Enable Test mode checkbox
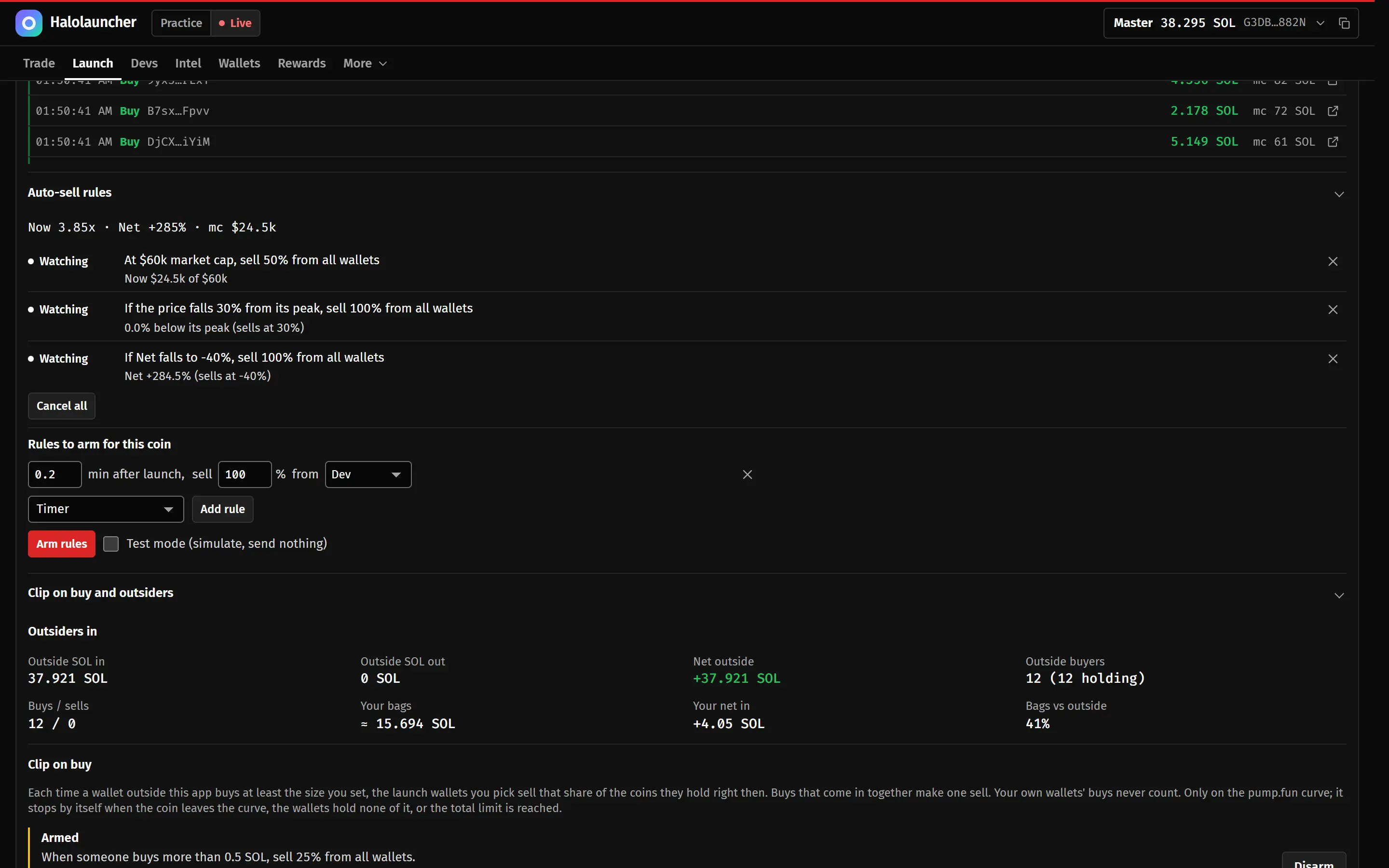The image size is (1389, 868). click(x=111, y=543)
